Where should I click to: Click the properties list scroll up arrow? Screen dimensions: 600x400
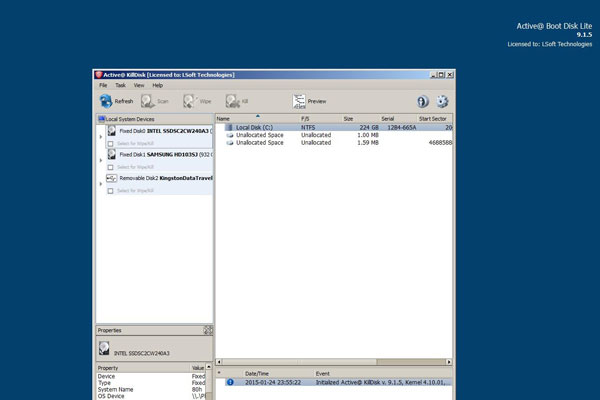[209, 367]
